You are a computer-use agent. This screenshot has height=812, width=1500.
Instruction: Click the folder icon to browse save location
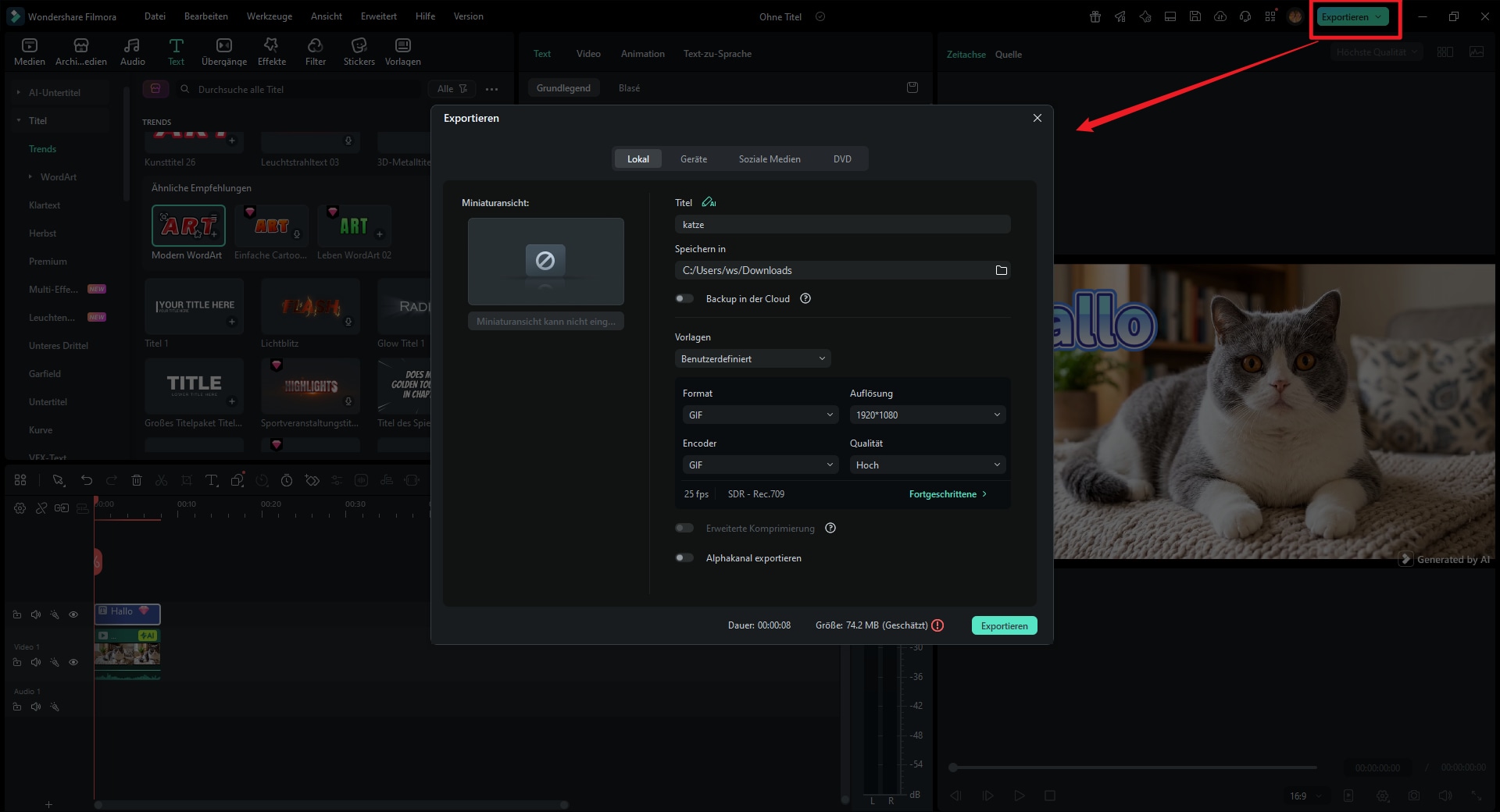[x=1001, y=270]
